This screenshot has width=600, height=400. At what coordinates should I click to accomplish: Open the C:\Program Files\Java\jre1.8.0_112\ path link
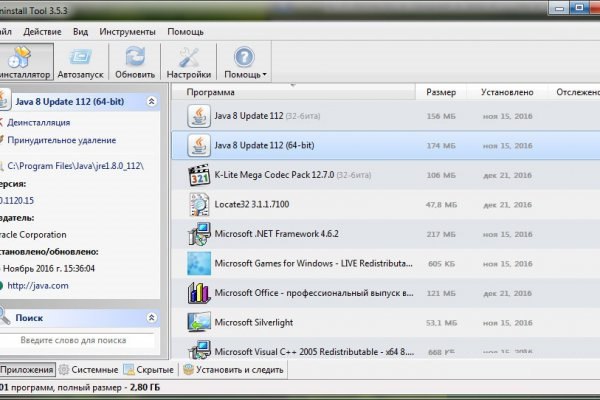coord(75,166)
